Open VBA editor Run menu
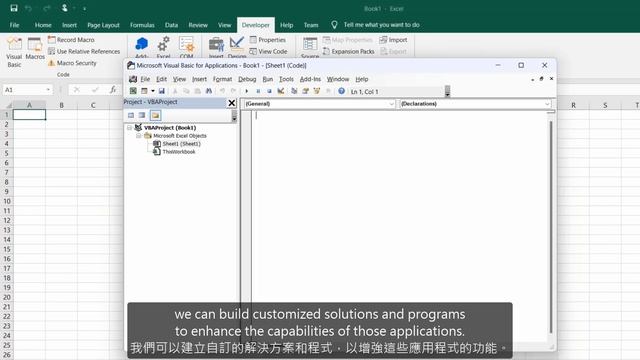The height and width of the screenshot is (360, 640). pyautogui.click(x=268, y=79)
